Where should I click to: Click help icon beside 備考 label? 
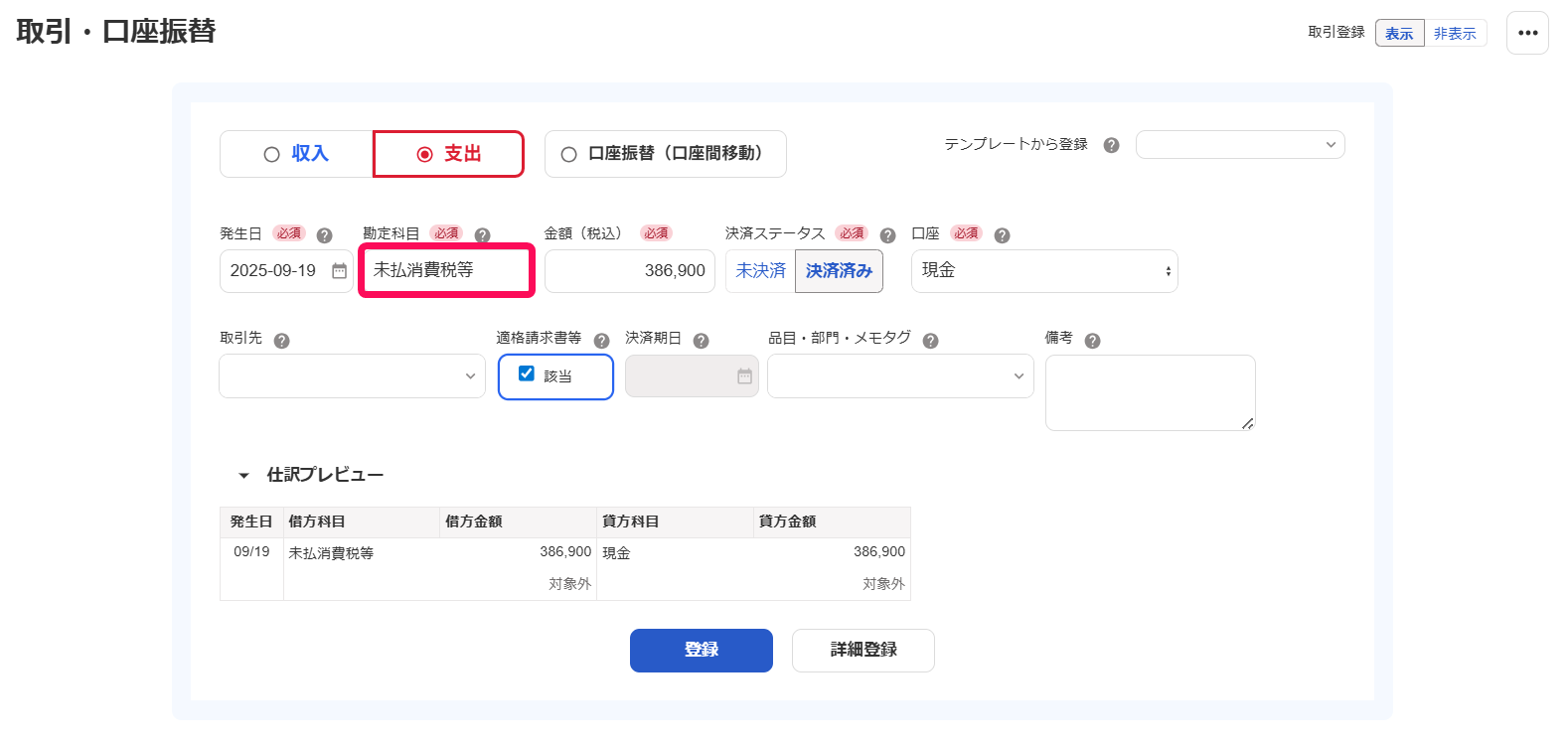coord(1092,341)
